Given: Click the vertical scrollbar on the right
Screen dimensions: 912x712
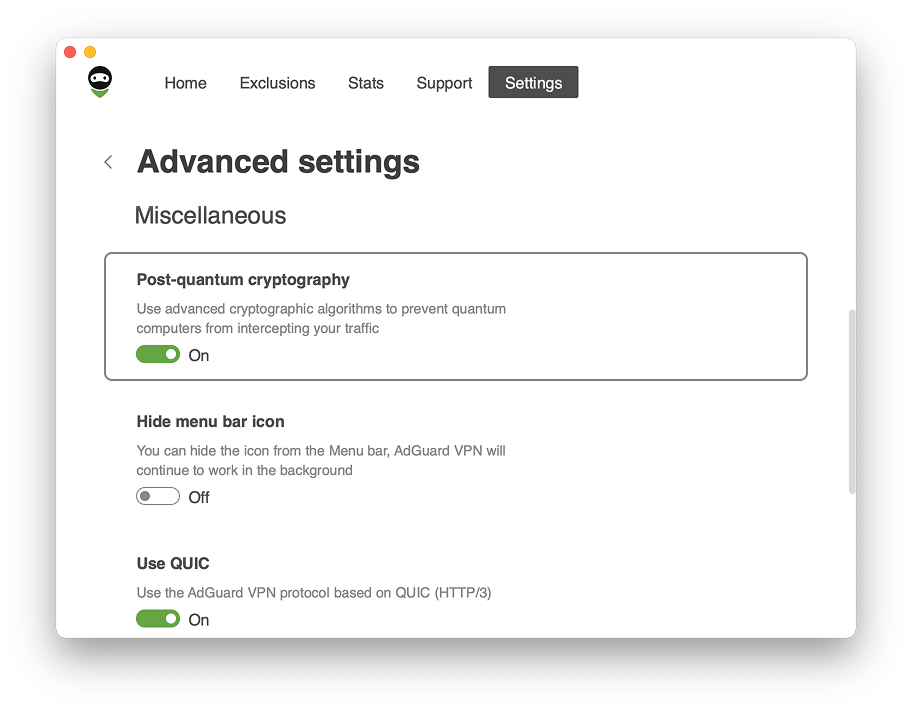Looking at the screenshot, I should (x=851, y=400).
